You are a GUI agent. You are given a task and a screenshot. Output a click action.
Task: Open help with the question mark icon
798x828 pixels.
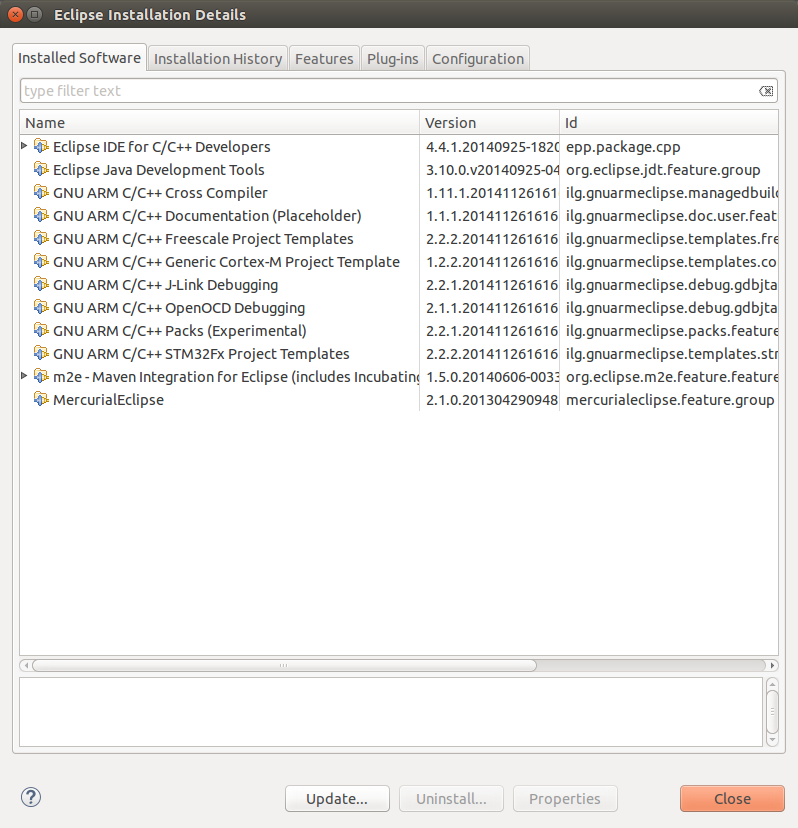(31, 797)
